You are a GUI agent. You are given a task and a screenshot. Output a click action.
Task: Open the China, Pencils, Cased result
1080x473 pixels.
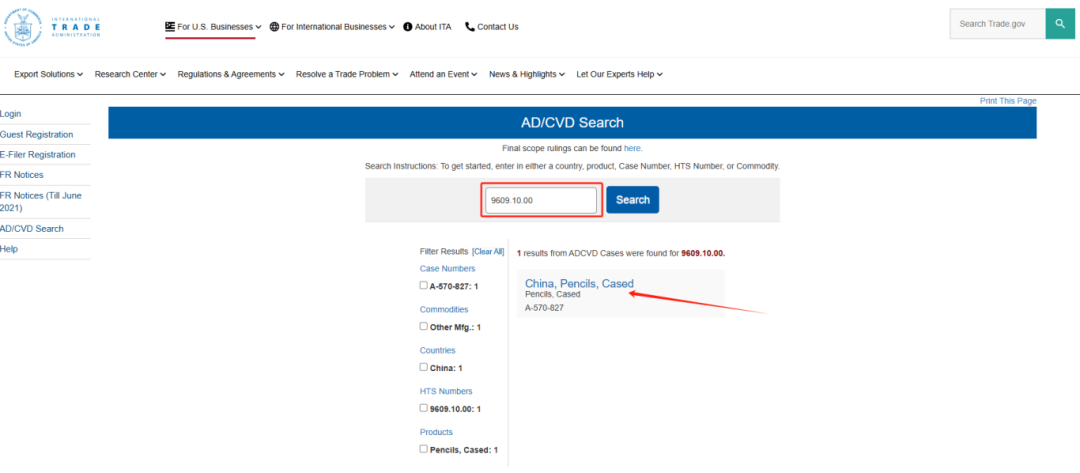(x=579, y=283)
